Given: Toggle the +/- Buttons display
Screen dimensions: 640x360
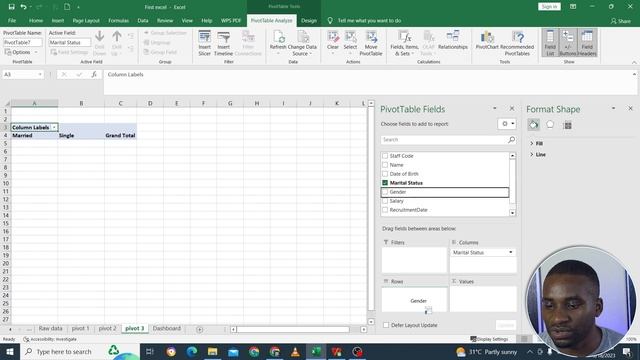Looking at the screenshot, I should click(x=568, y=42).
